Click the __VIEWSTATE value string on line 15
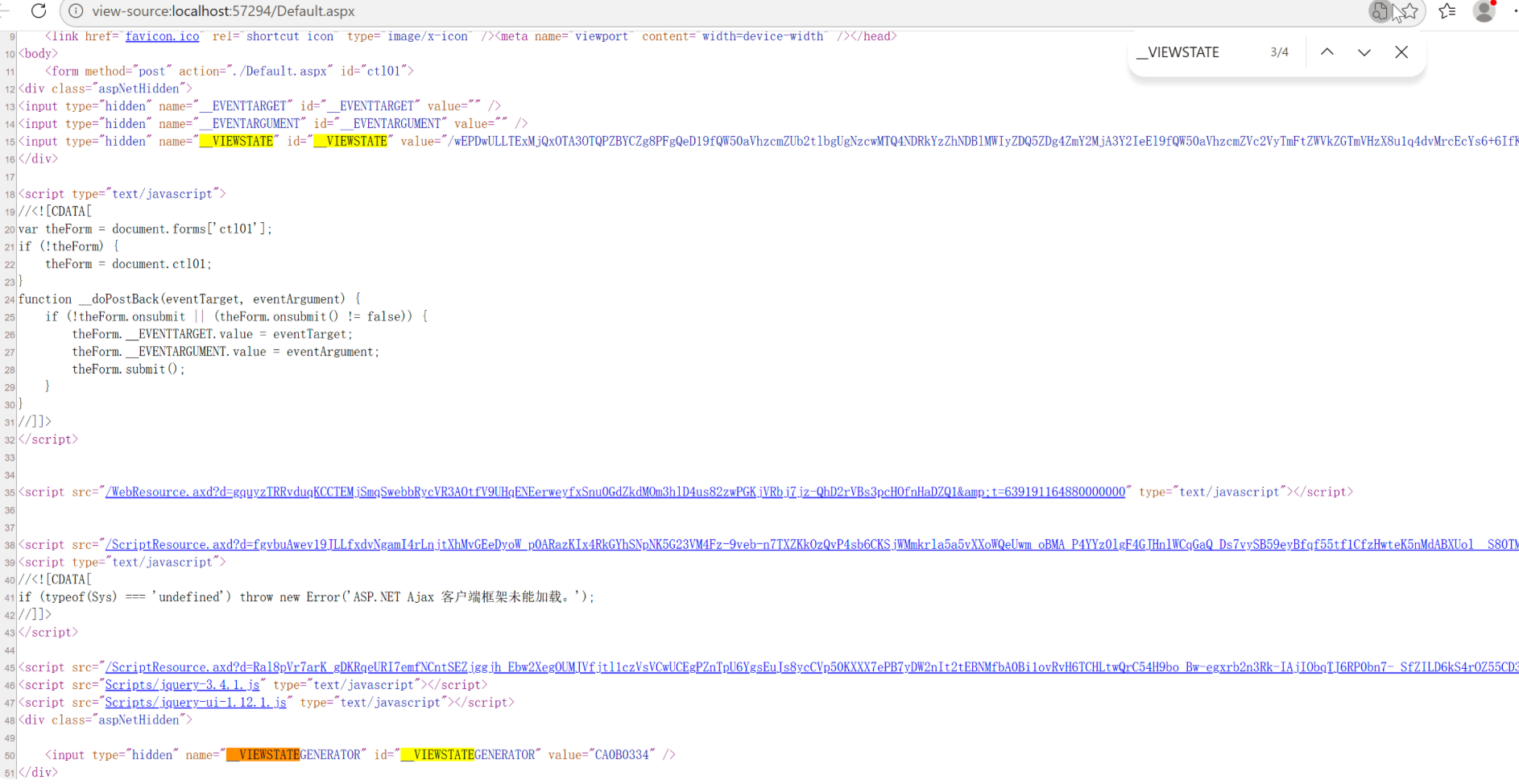 tap(983, 142)
